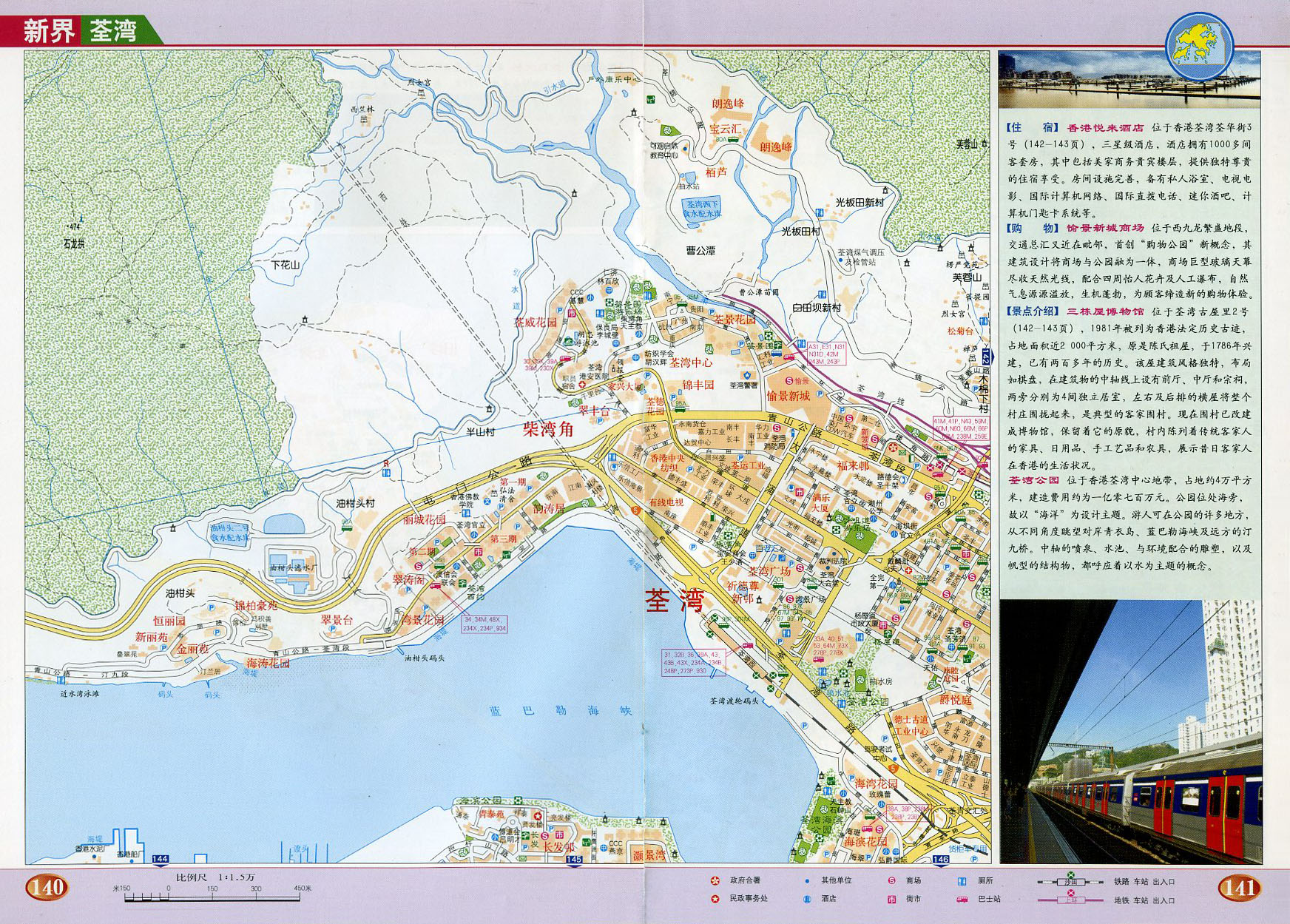The width and height of the screenshot is (1290, 924).
Task: Click the page 140 number badge
Action: (47, 887)
